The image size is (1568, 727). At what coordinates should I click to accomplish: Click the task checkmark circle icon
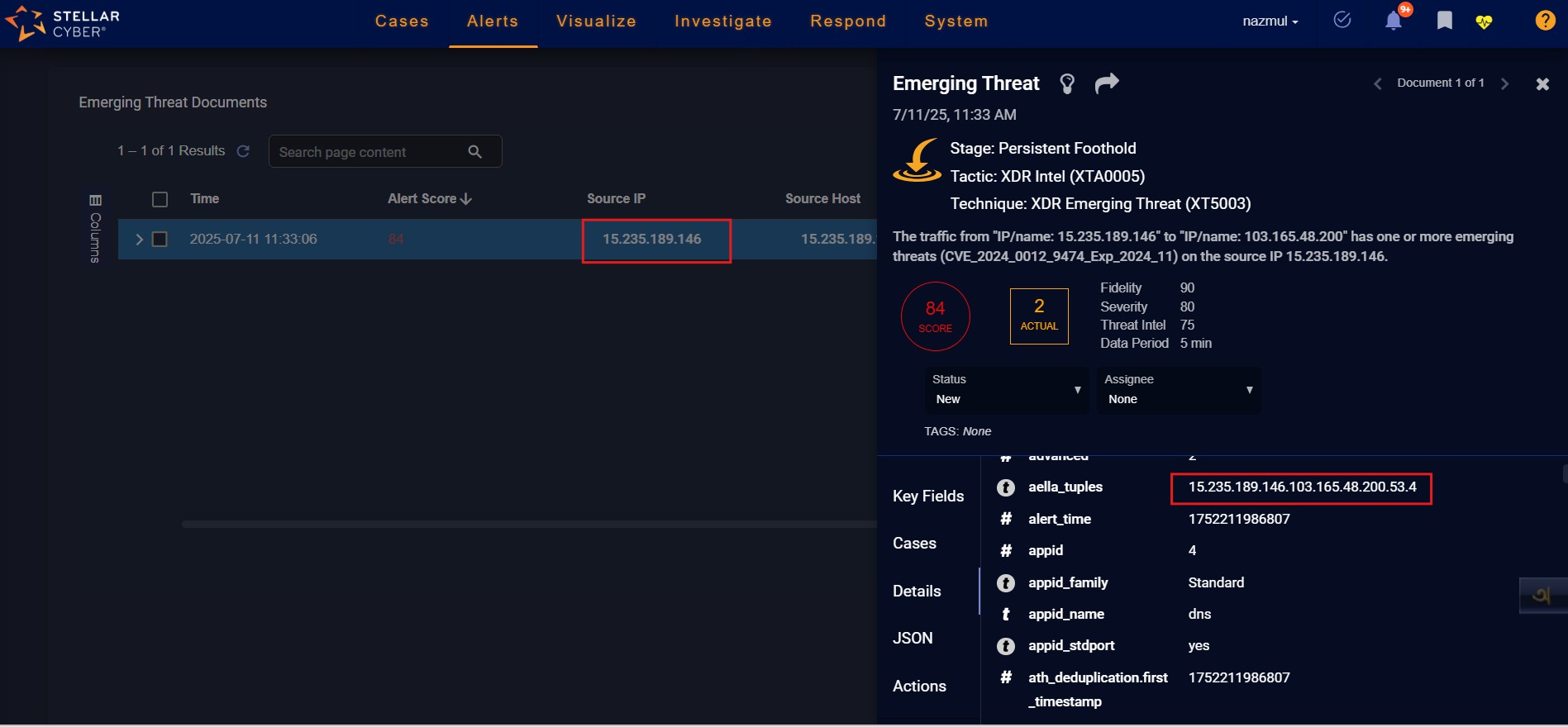tap(1342, 20)
